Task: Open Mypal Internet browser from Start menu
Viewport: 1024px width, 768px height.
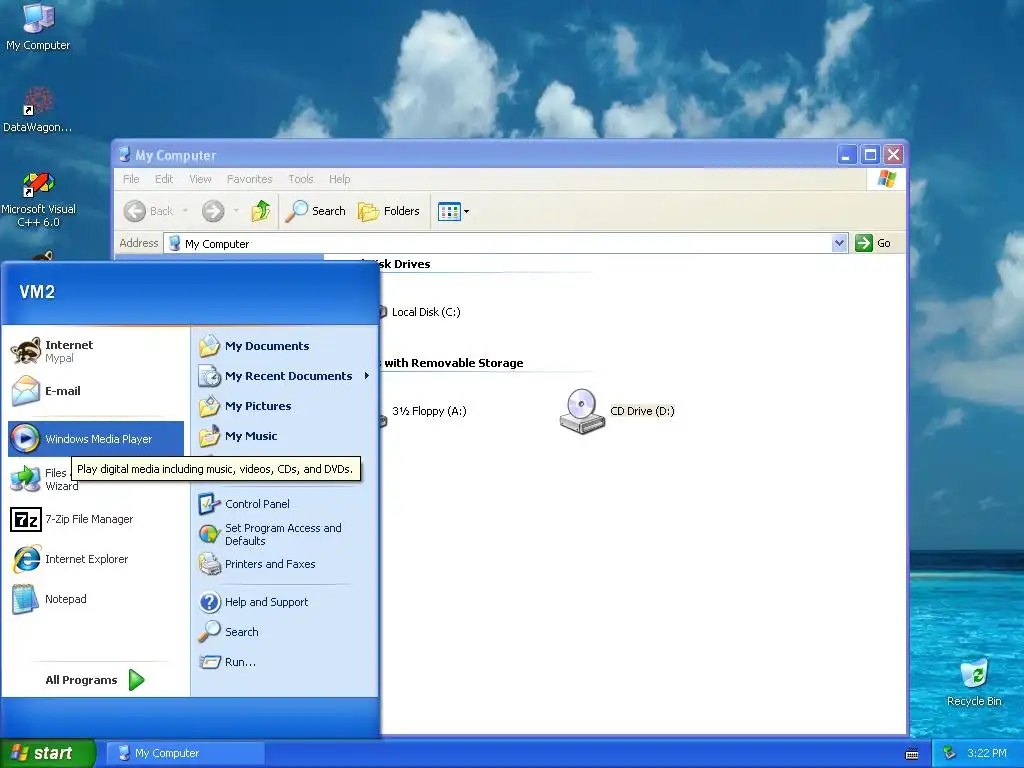Action: (96, 351)
